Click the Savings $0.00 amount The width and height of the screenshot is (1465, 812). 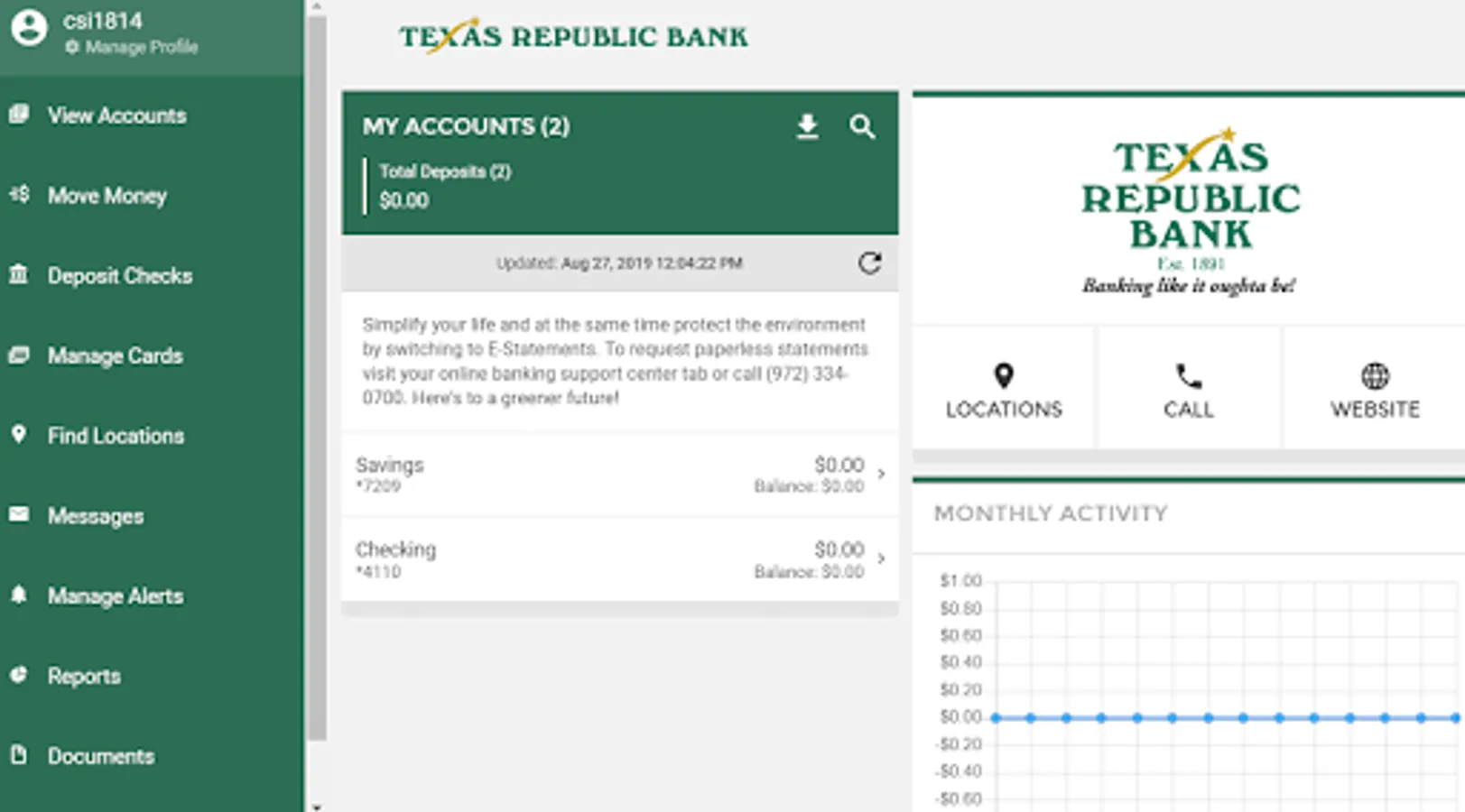click(x=839, y=465)
